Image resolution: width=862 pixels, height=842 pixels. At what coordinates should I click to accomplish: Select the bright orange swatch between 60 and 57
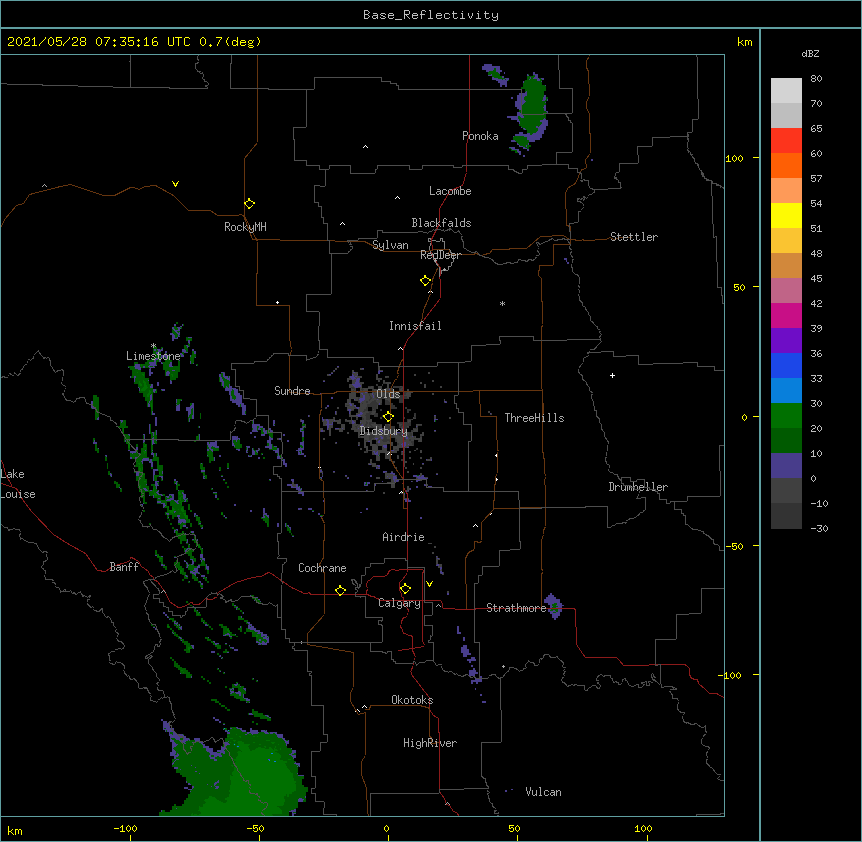786,165
